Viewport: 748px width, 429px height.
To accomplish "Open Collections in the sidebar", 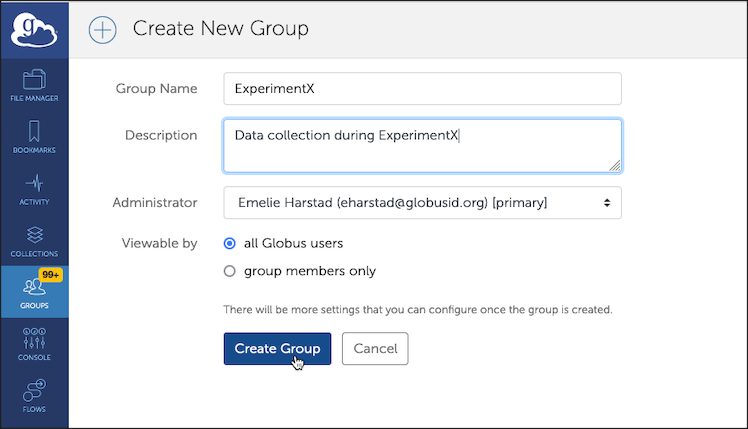I will (x=34, y=241).
